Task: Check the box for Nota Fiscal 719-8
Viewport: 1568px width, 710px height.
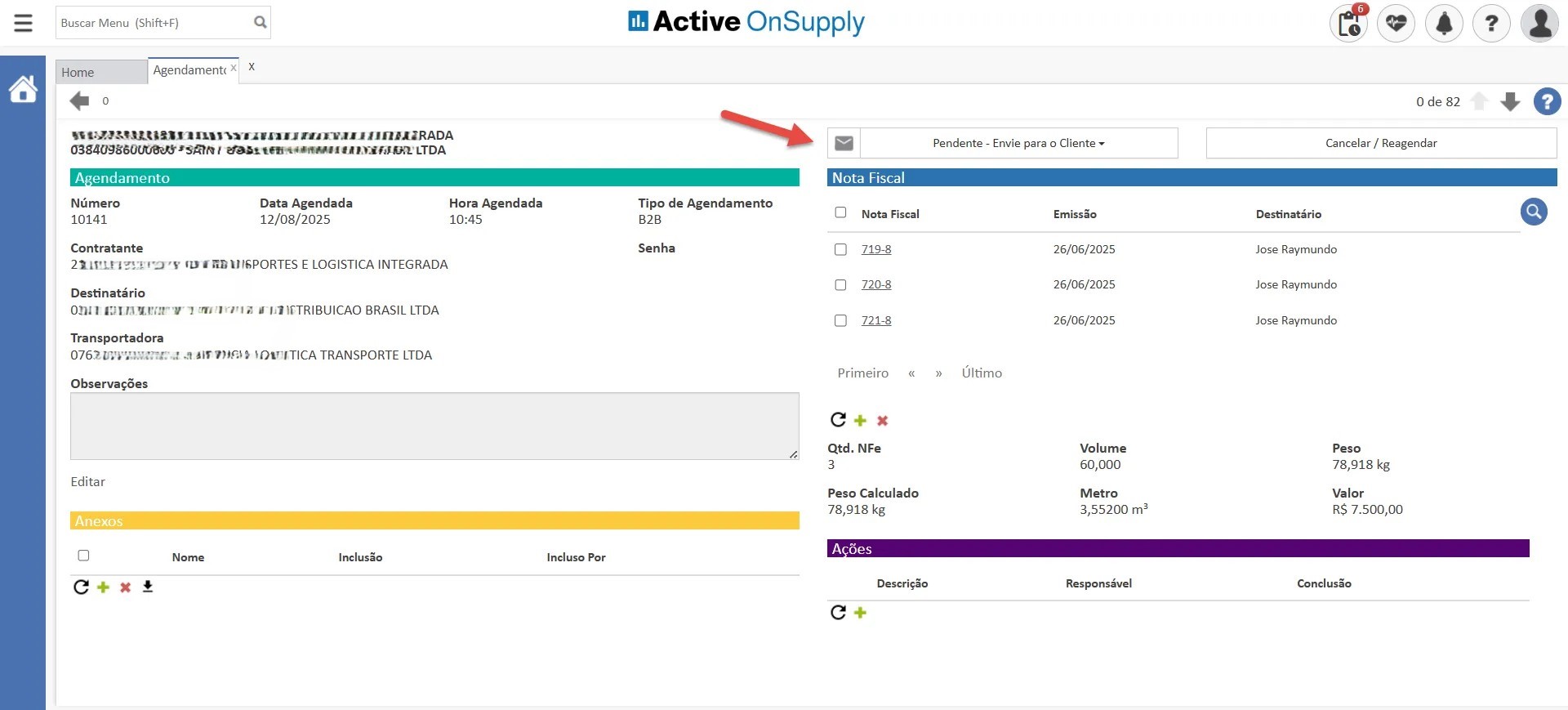Action: pyautogui.click(x=840, y=249)
